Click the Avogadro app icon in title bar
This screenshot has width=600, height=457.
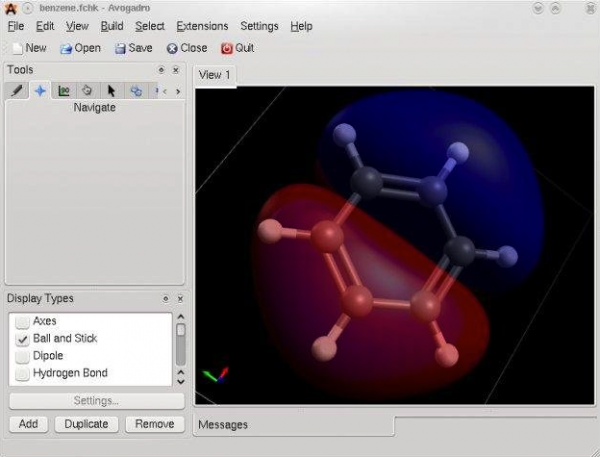tap(10, 8)
